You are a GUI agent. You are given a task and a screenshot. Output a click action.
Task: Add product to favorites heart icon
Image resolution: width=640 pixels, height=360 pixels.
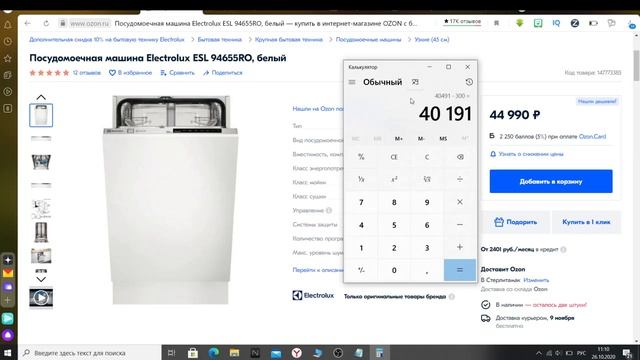[x=112, y=73]
